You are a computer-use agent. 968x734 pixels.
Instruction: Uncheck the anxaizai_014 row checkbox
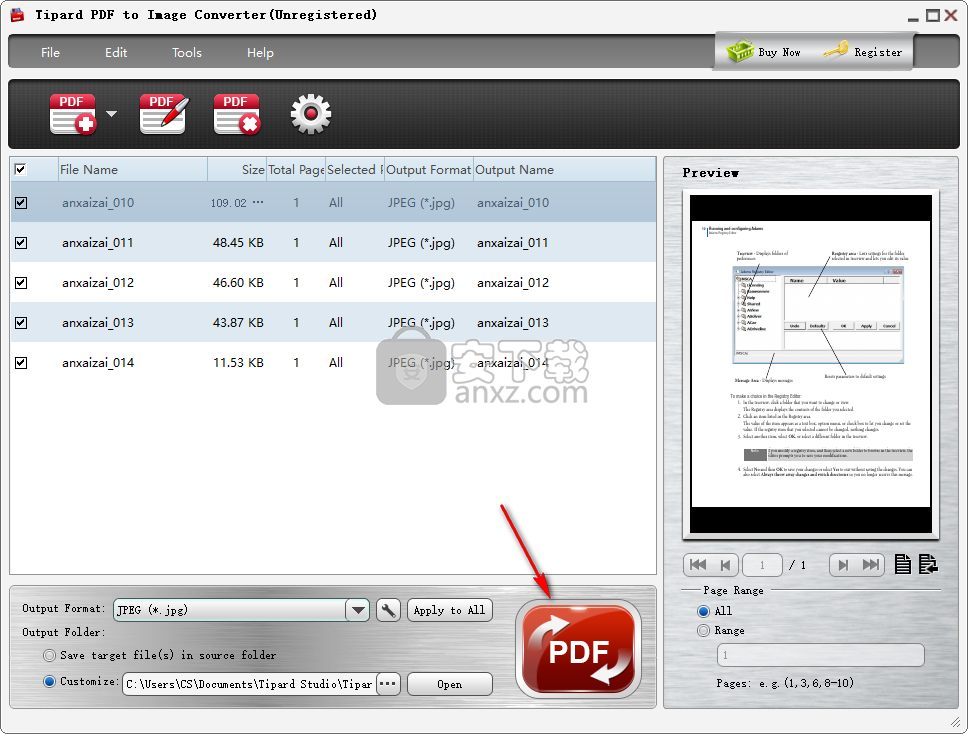tap(21, 363)
